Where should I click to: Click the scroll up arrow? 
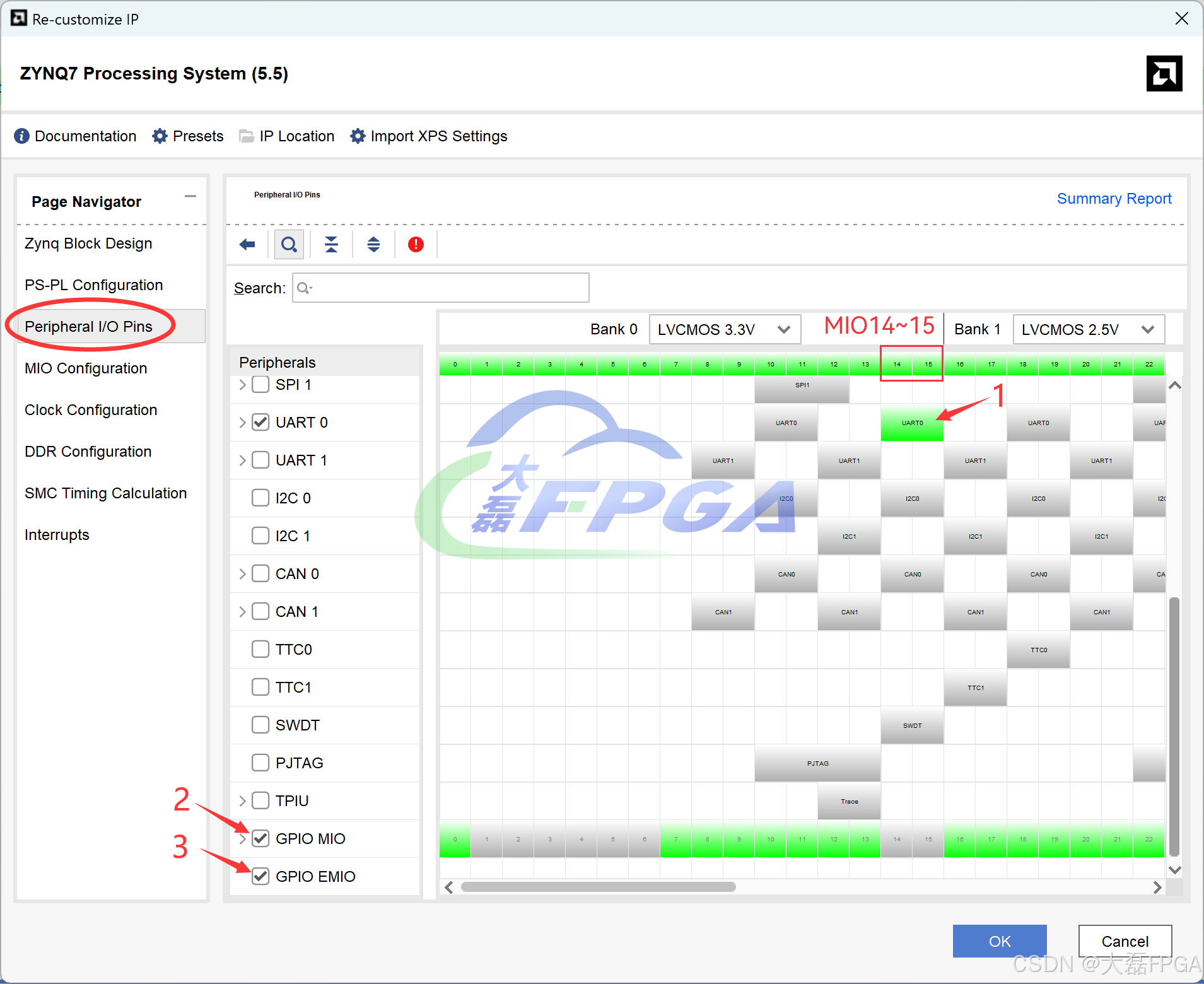(x=1174, y=385)
